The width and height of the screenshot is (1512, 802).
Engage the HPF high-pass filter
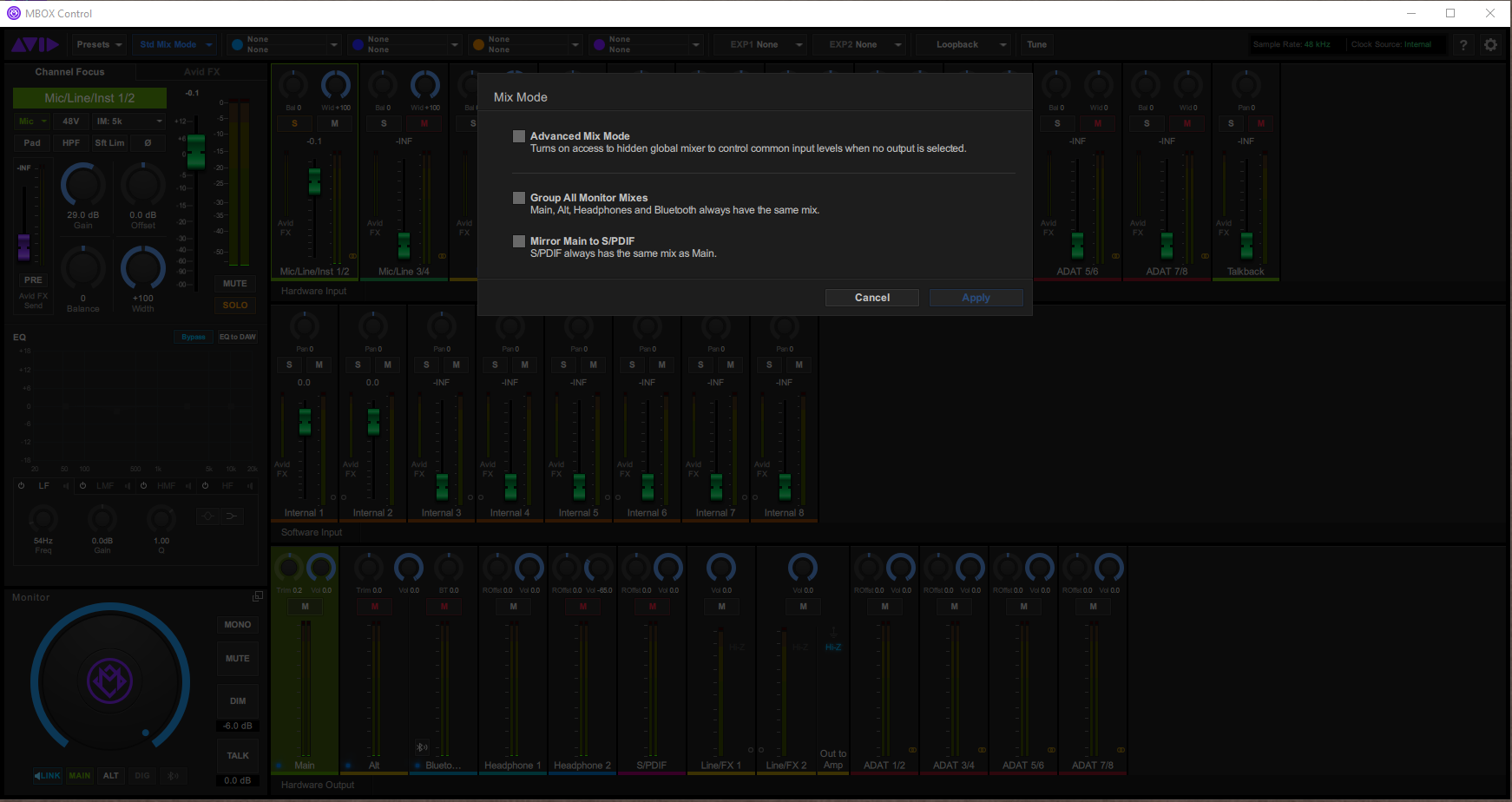(70, 142)
